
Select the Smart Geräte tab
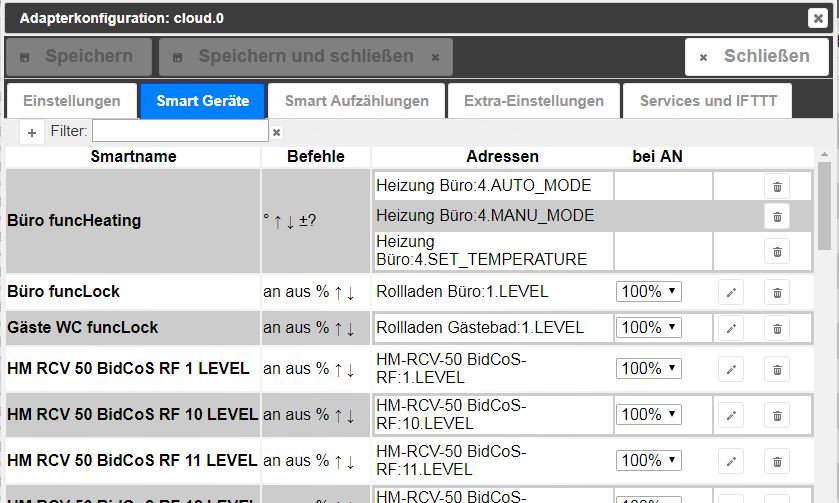[203, 101]
